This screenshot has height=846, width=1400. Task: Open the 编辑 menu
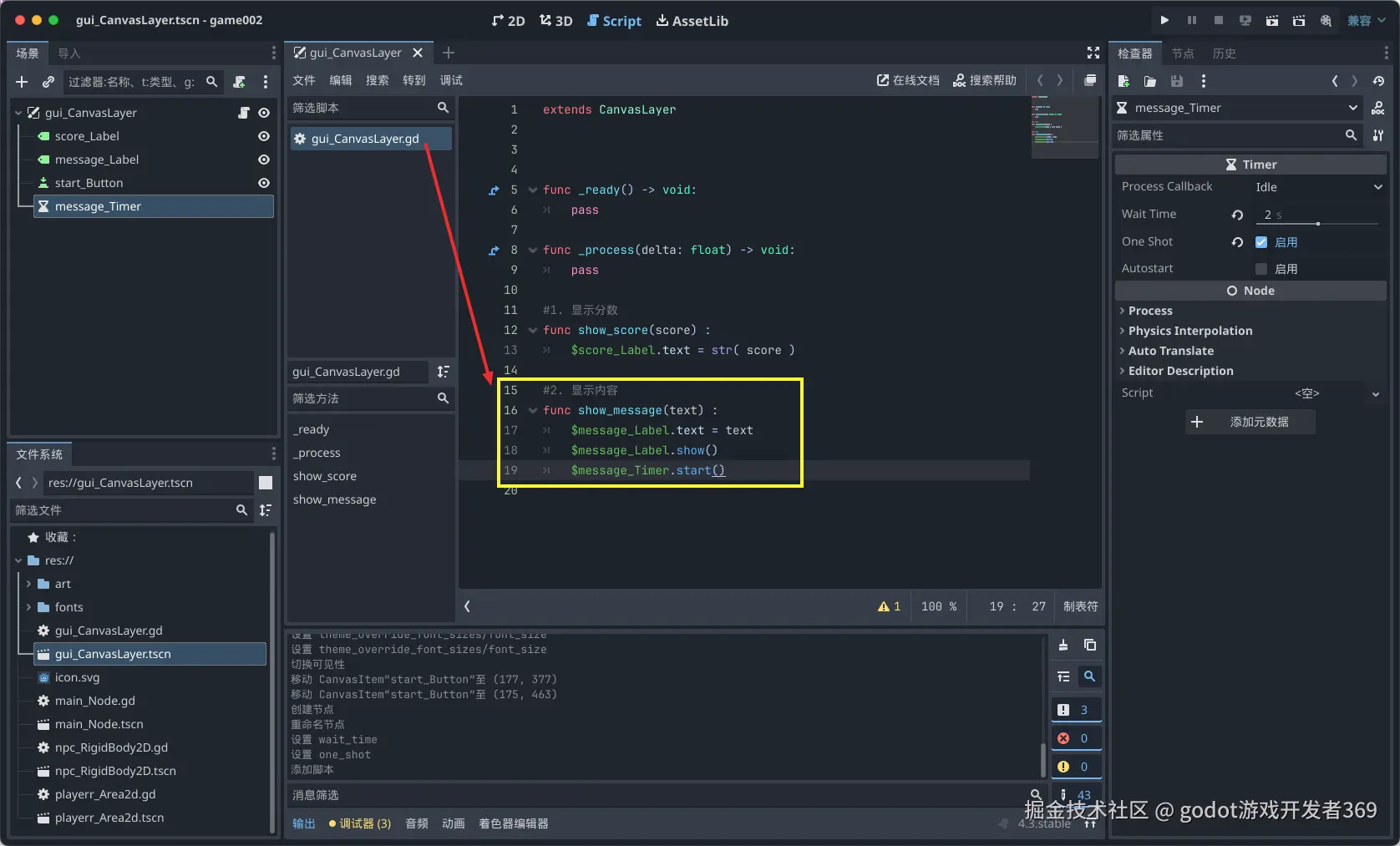(341, 80)
